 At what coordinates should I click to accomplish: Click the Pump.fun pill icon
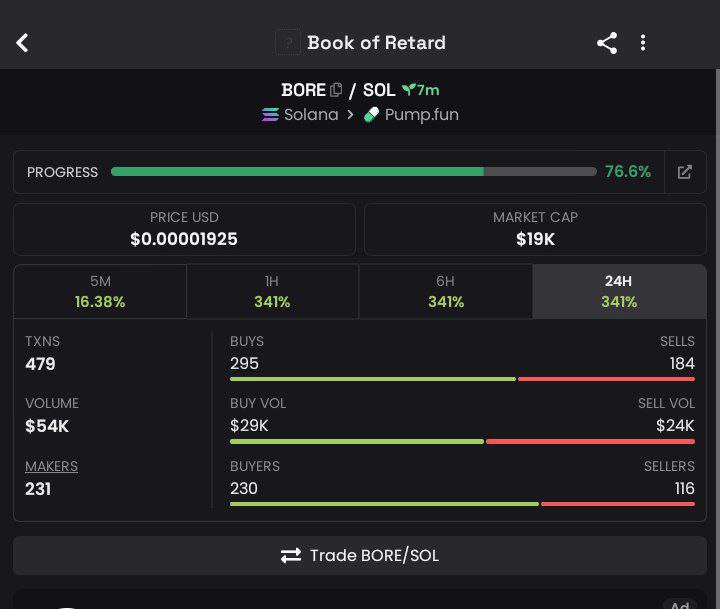point(371,114)
